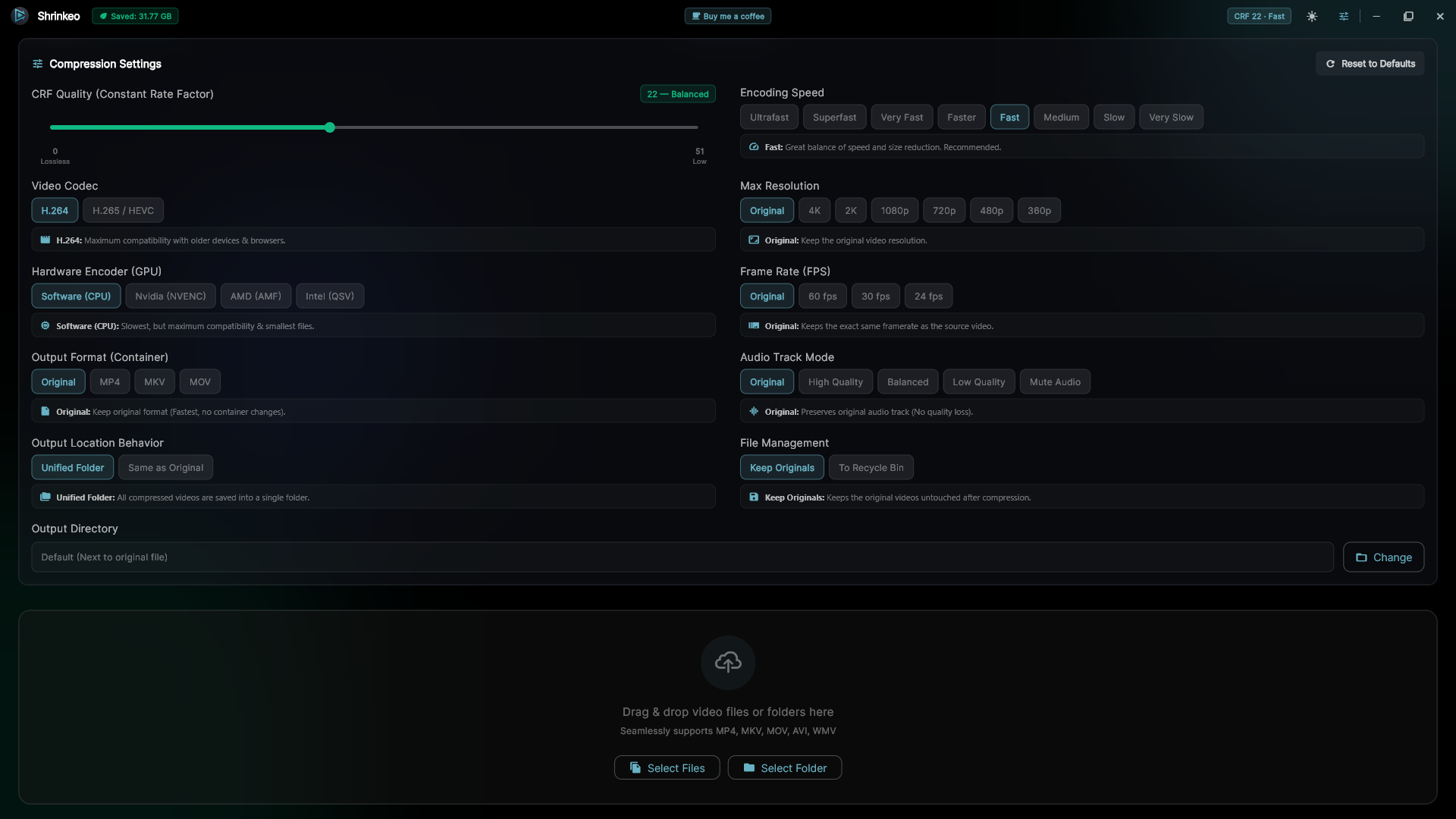
Task: Choose AMD (AMF) hardware encoder
Action: (256, 296)
